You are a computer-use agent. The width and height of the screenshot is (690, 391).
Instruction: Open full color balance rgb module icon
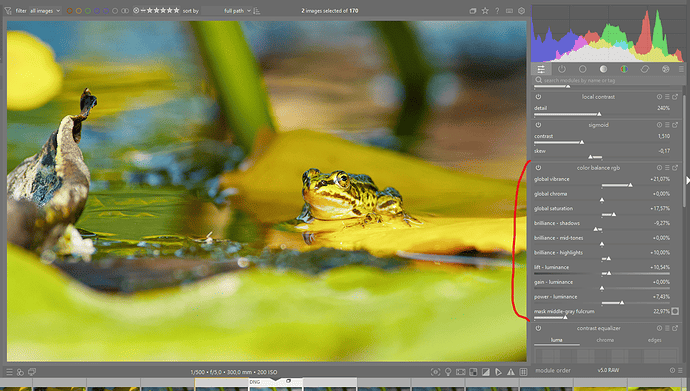[675, 168]
